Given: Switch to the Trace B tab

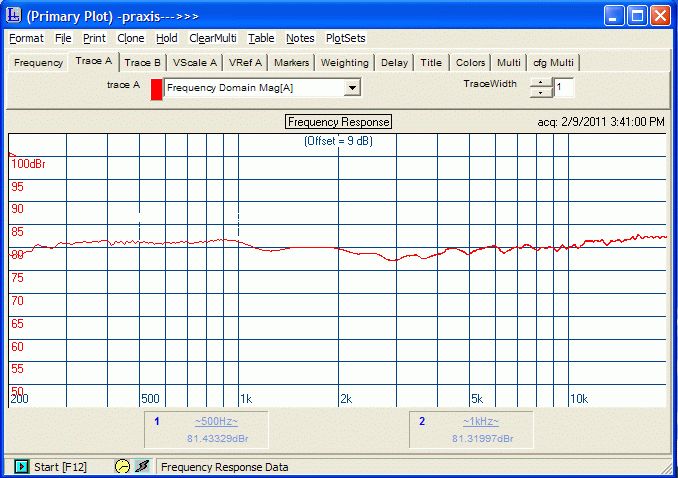Looking at the screenshot, I should [142, 63].
